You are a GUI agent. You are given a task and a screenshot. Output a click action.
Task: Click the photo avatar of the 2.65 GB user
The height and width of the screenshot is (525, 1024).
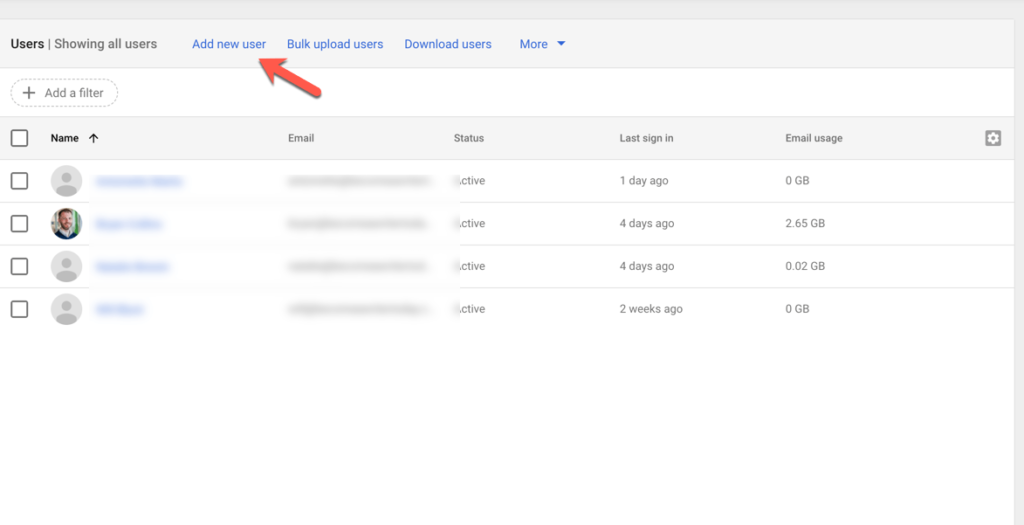[66, 224]
